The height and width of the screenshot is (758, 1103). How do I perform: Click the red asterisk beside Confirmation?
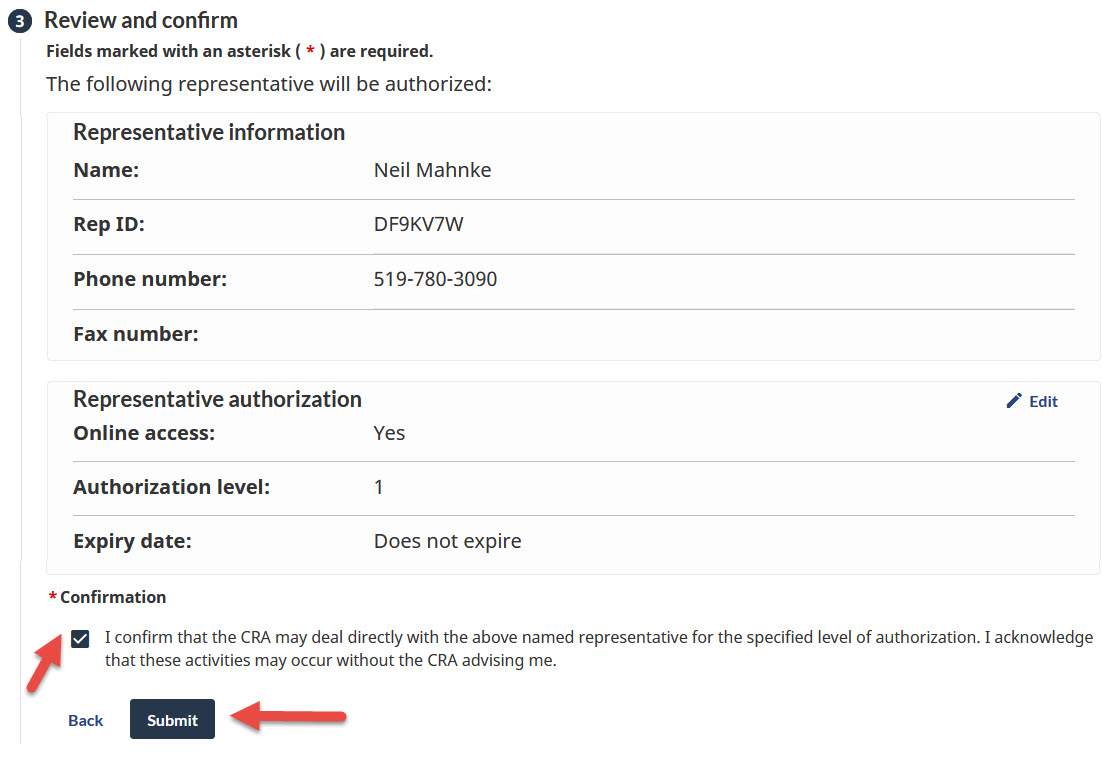point(52,598)
